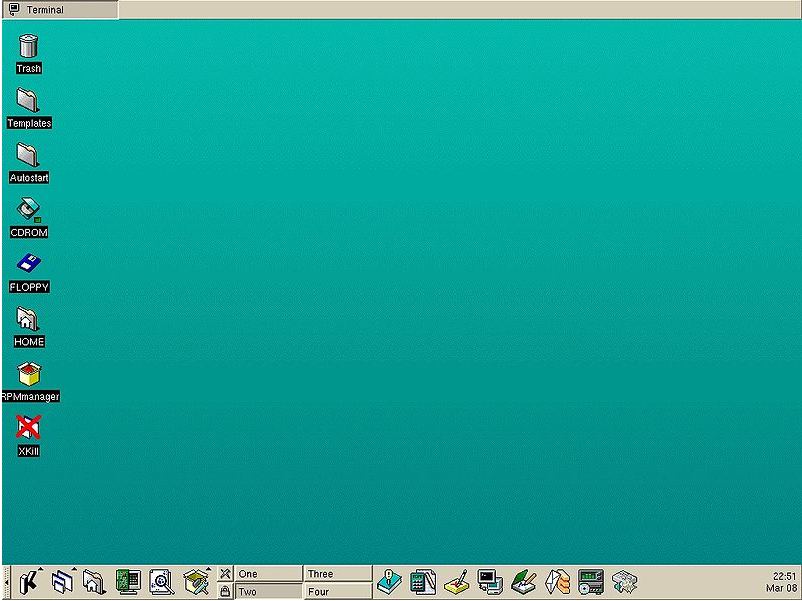This screenshot has height=601, width=802.
Task: Open the CD player panel icon
Action: pos(590,581)
